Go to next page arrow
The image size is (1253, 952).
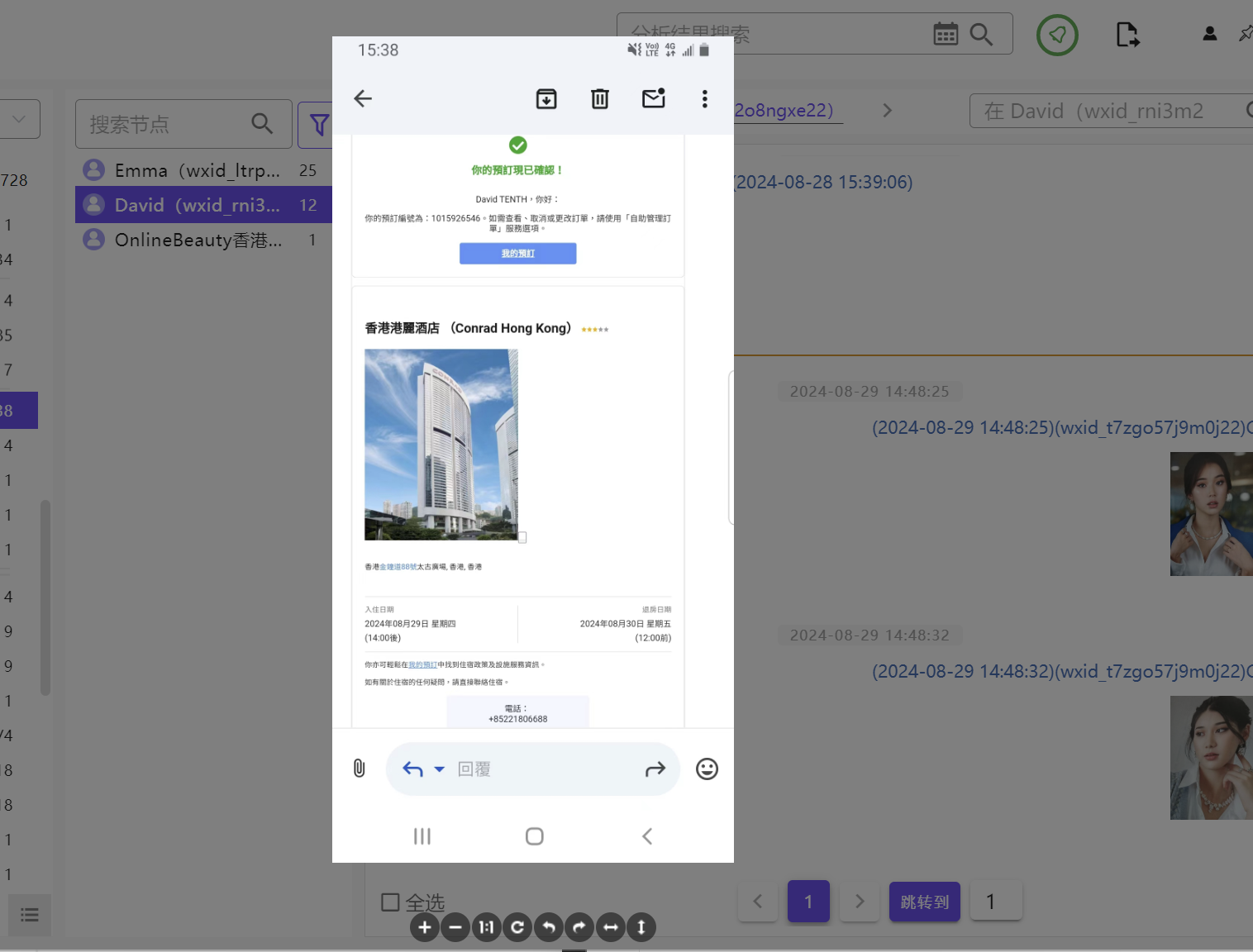(x=860, y=902)
